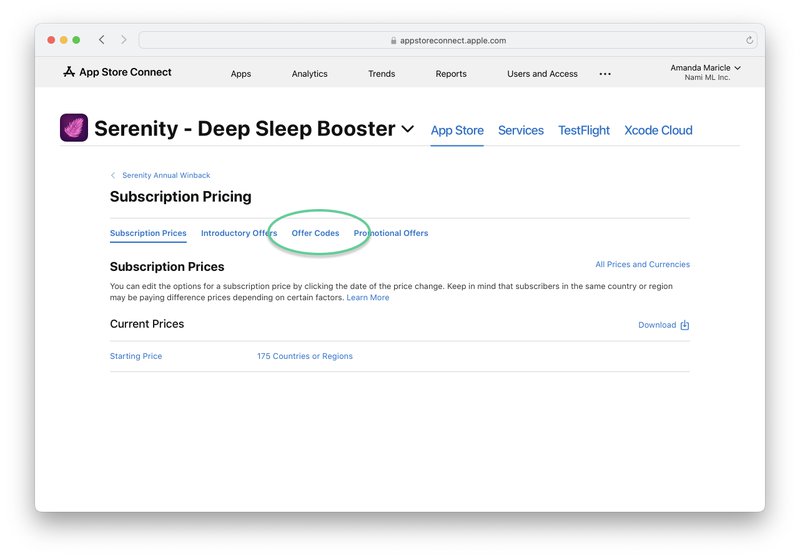Open the Starting Price link

click(x=136, y=356)
